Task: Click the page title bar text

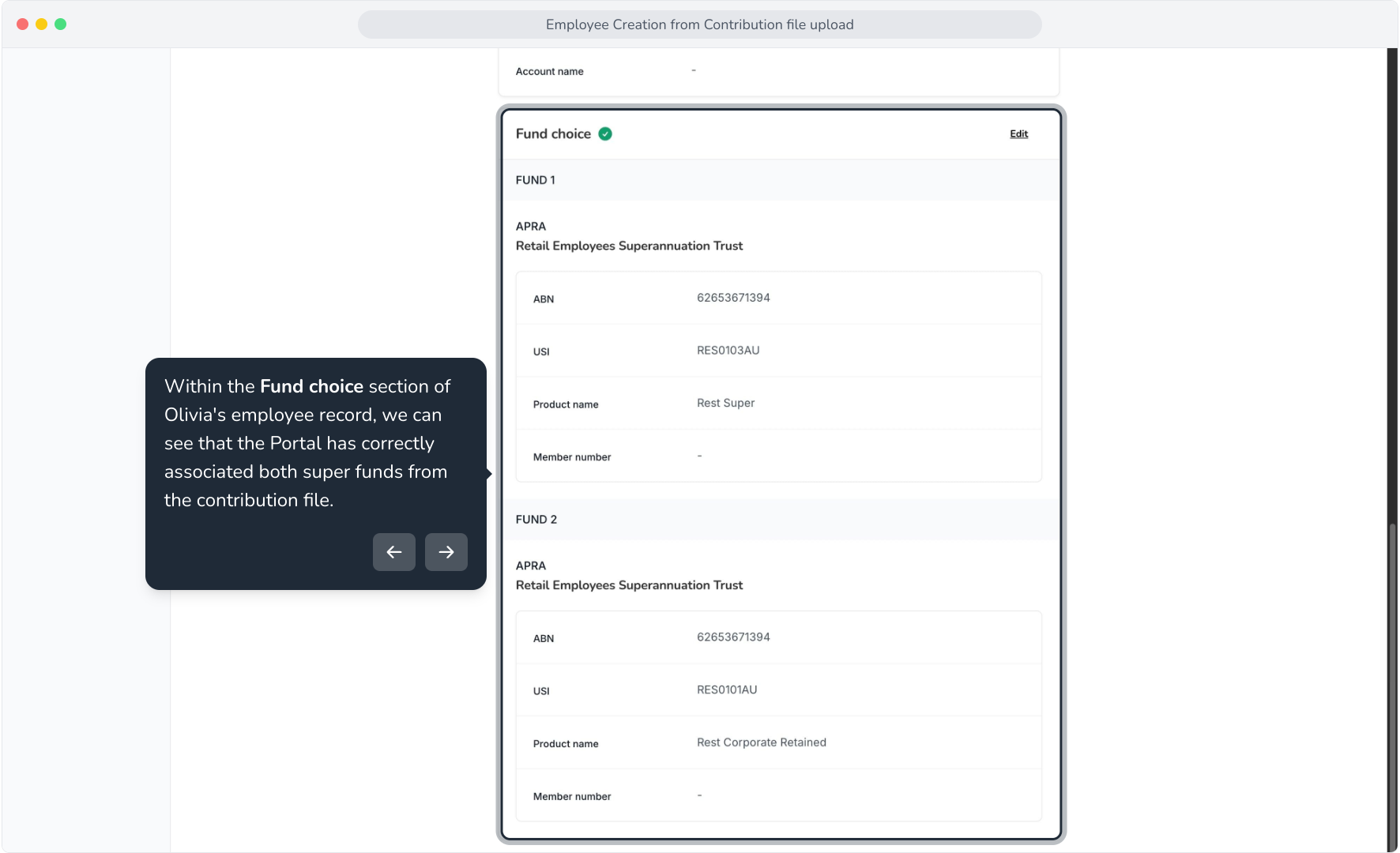Action: tap(700, 24)
